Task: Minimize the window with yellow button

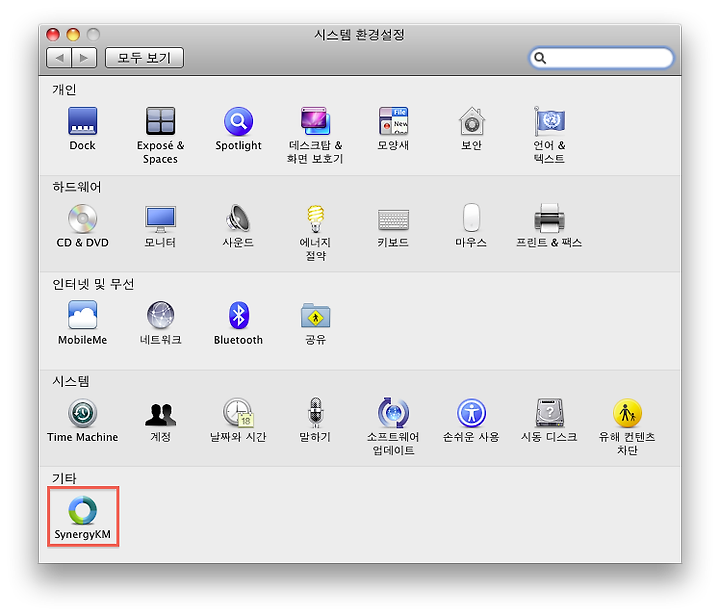Action: (x=73, y=34)
